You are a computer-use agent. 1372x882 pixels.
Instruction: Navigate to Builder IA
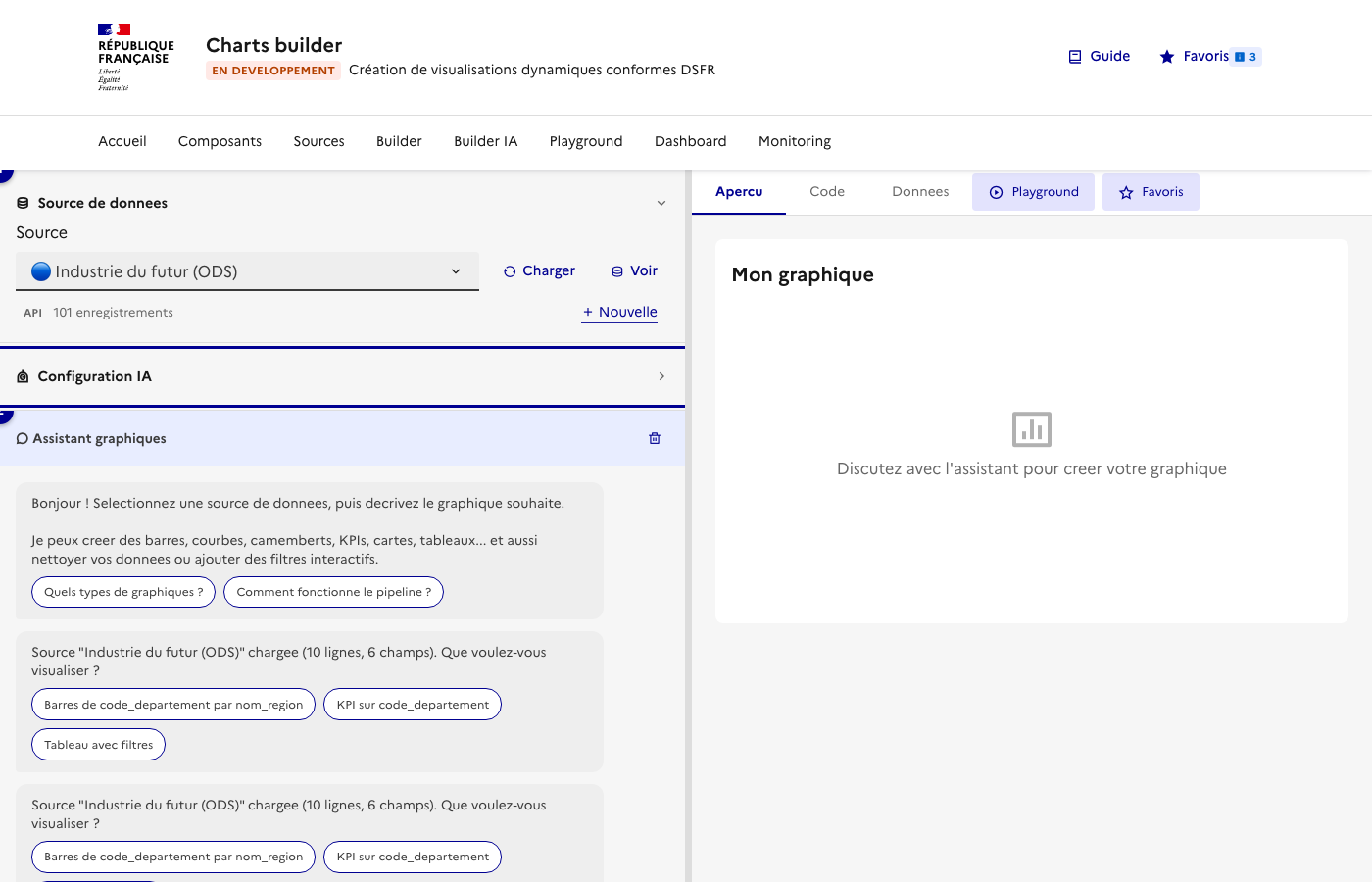[x=485, y=141]
